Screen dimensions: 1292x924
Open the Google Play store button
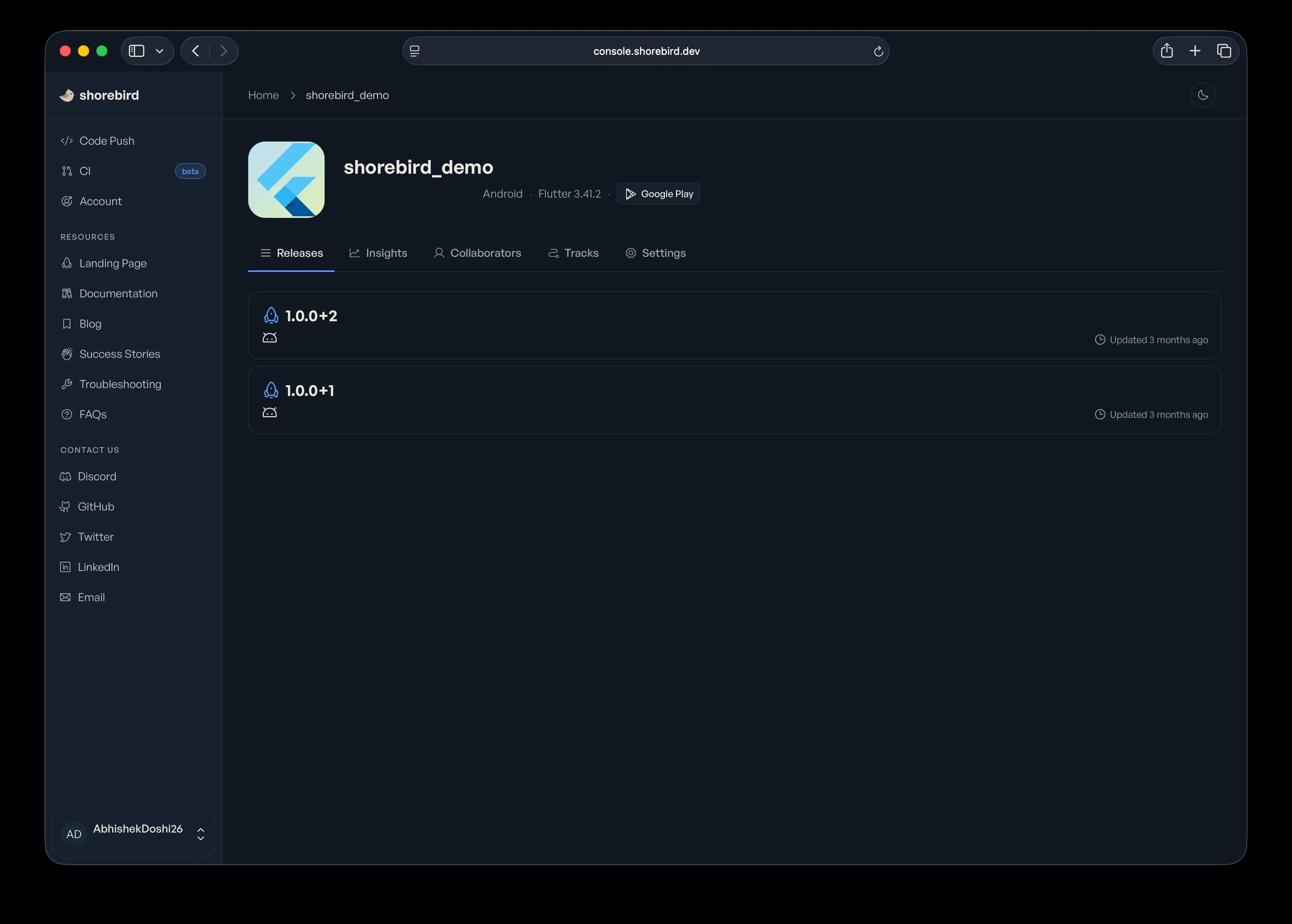tap(658, 194)
